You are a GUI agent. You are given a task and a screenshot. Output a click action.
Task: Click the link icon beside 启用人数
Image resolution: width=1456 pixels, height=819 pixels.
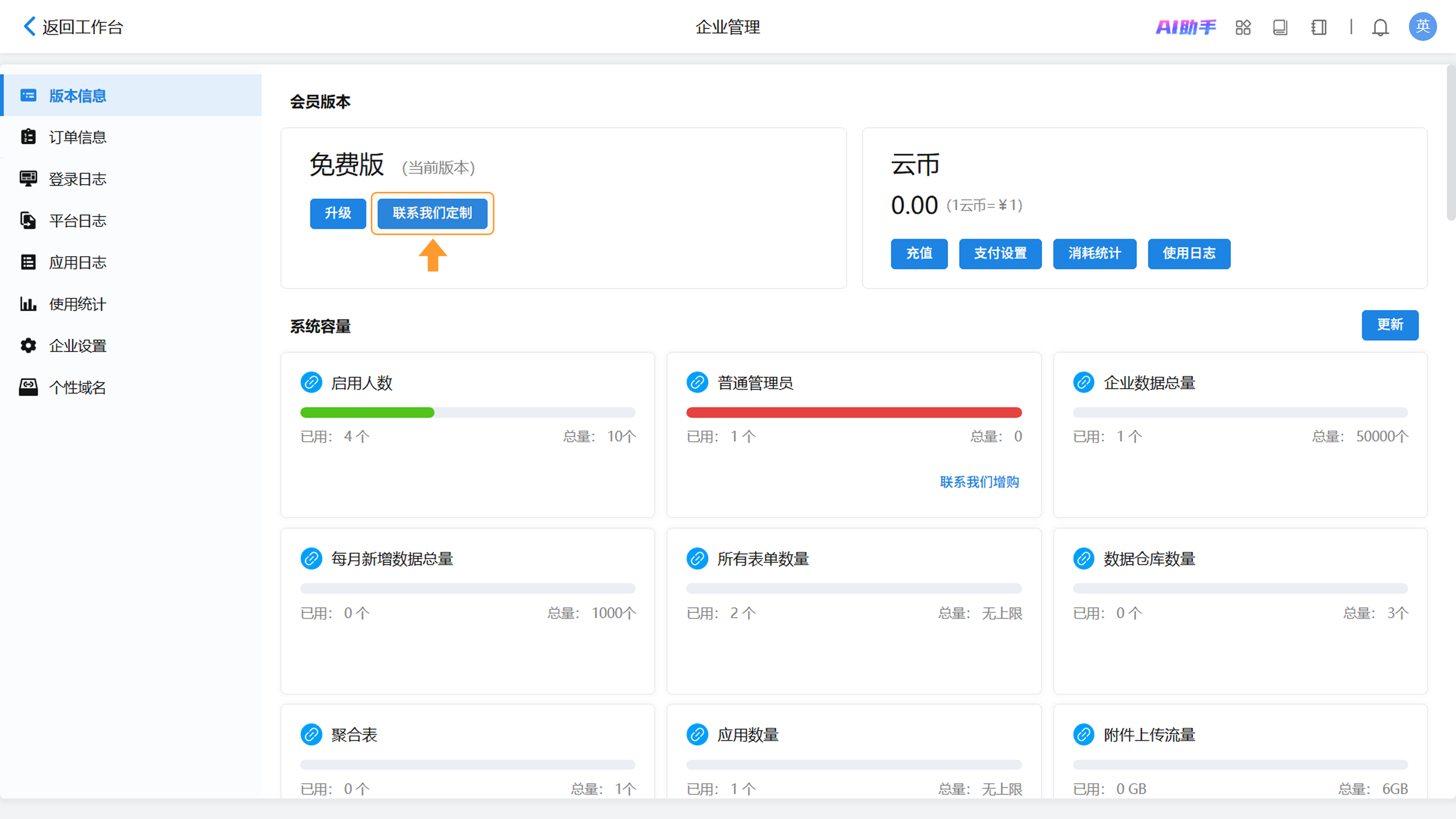(x=311, y=383)
